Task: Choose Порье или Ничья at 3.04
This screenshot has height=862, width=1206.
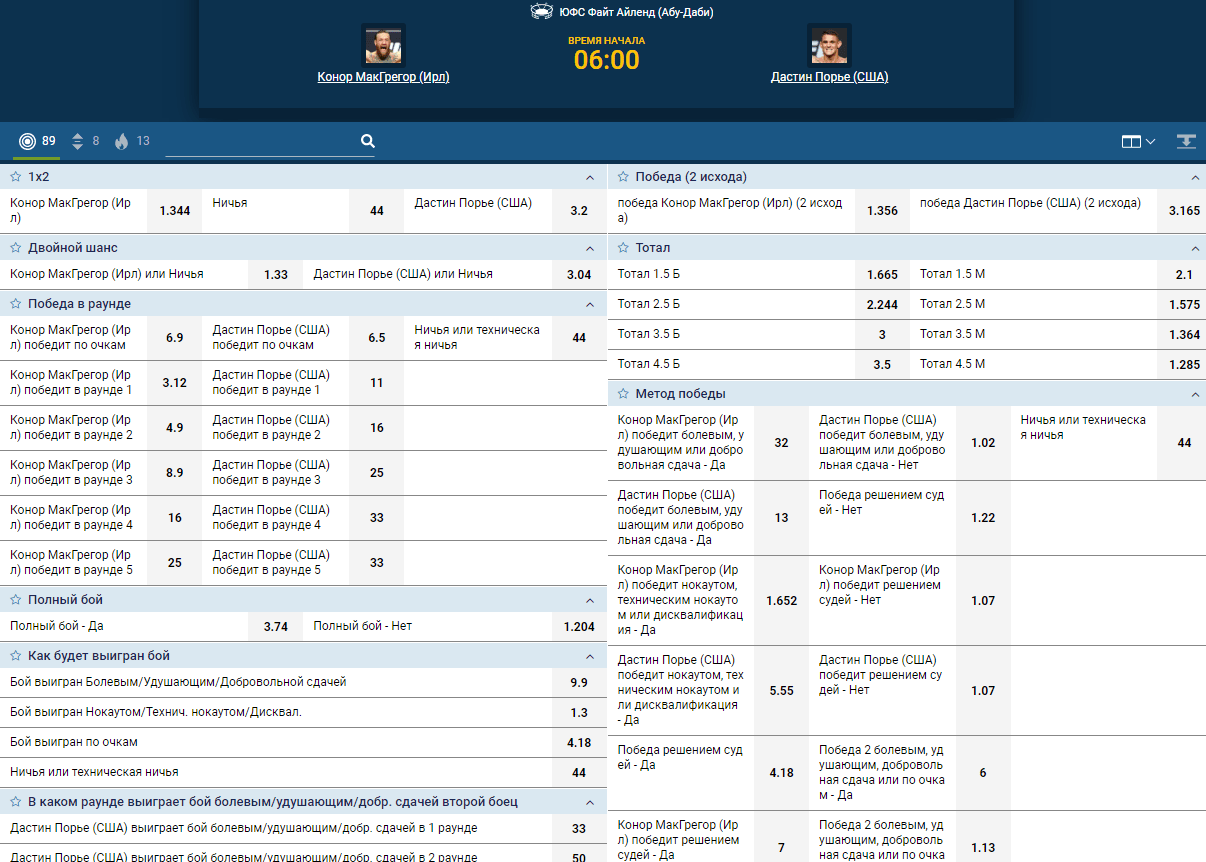Action: 579,275
